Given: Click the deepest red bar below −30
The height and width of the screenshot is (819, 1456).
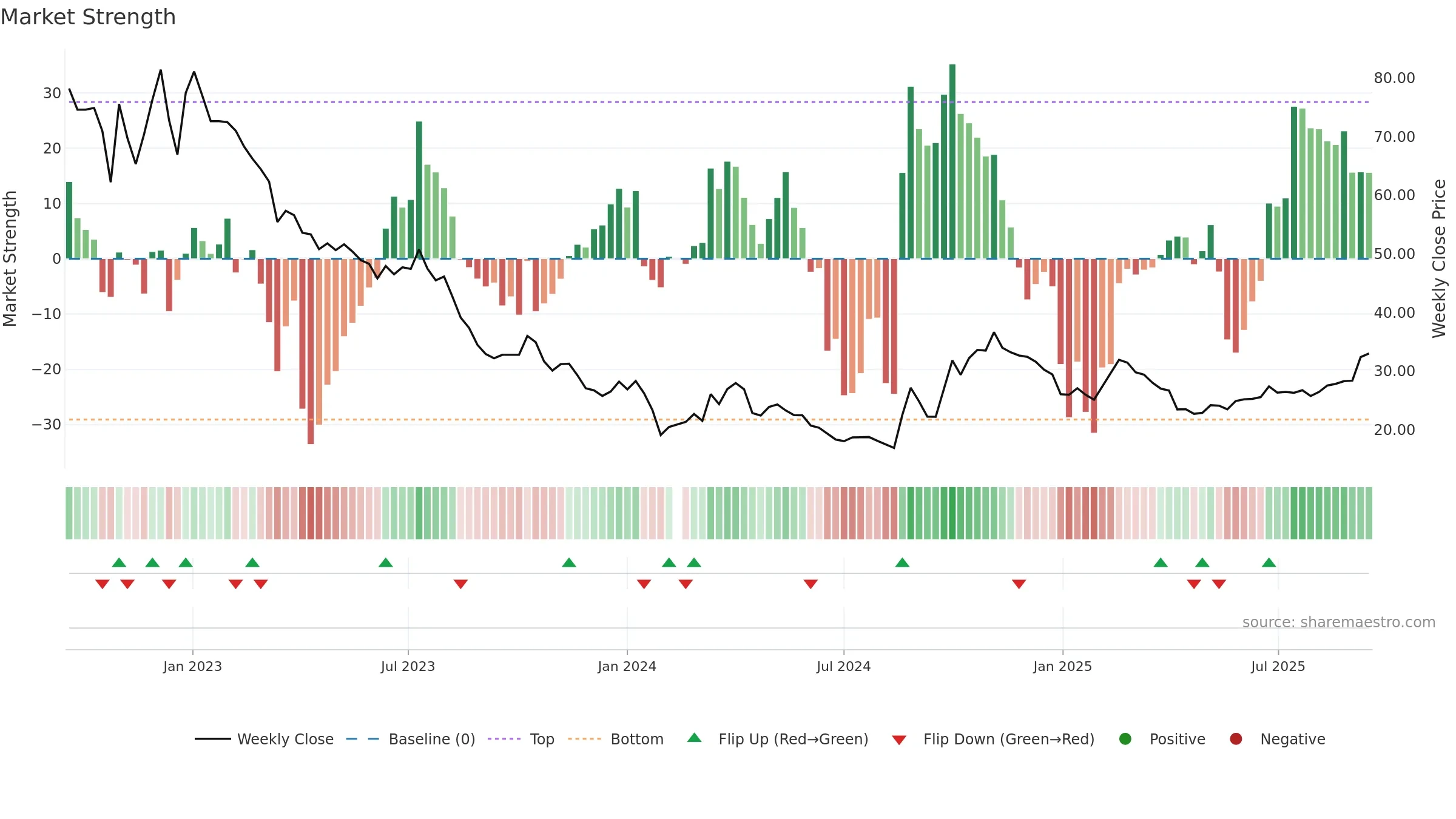Looking at the screenshot, I should pos(311,351).
